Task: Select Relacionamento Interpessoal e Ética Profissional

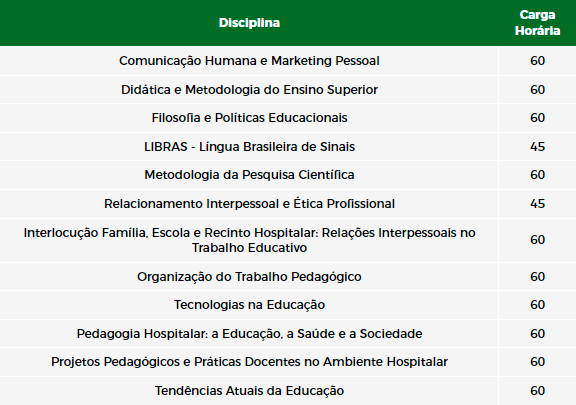Action: click(249, 204)
